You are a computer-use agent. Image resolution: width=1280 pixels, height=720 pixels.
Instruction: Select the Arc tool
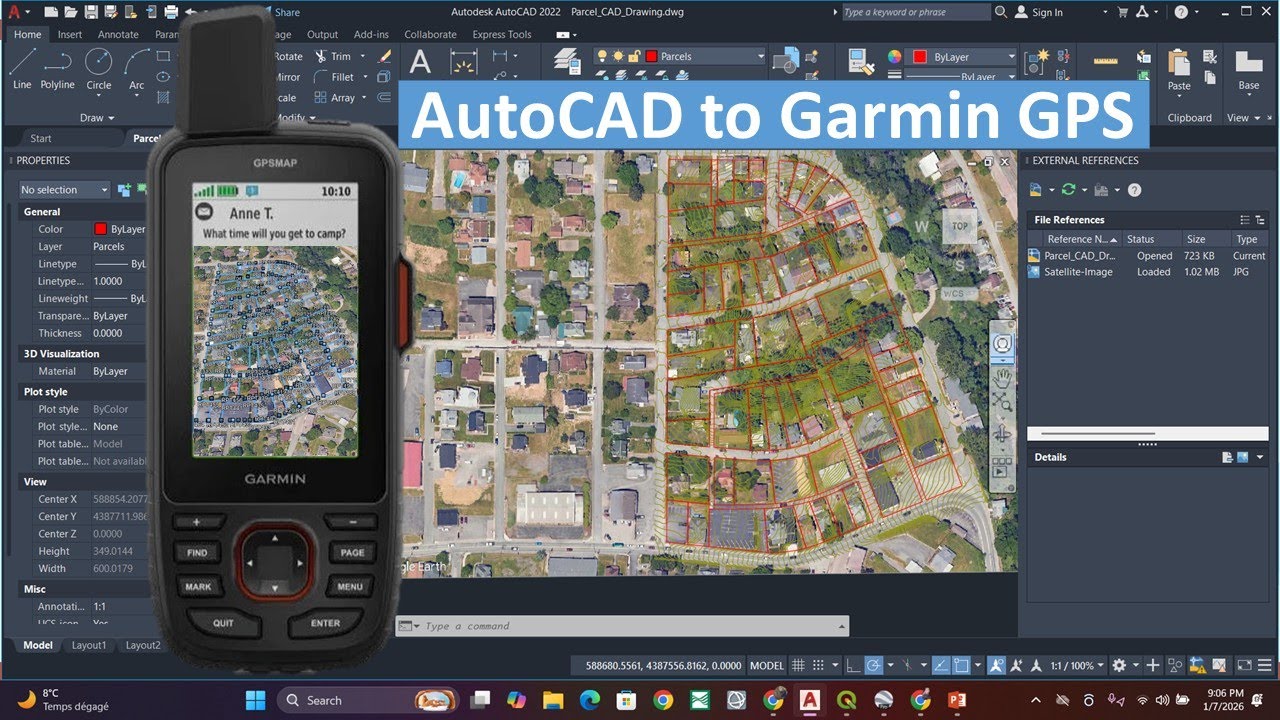pos(137,68)
